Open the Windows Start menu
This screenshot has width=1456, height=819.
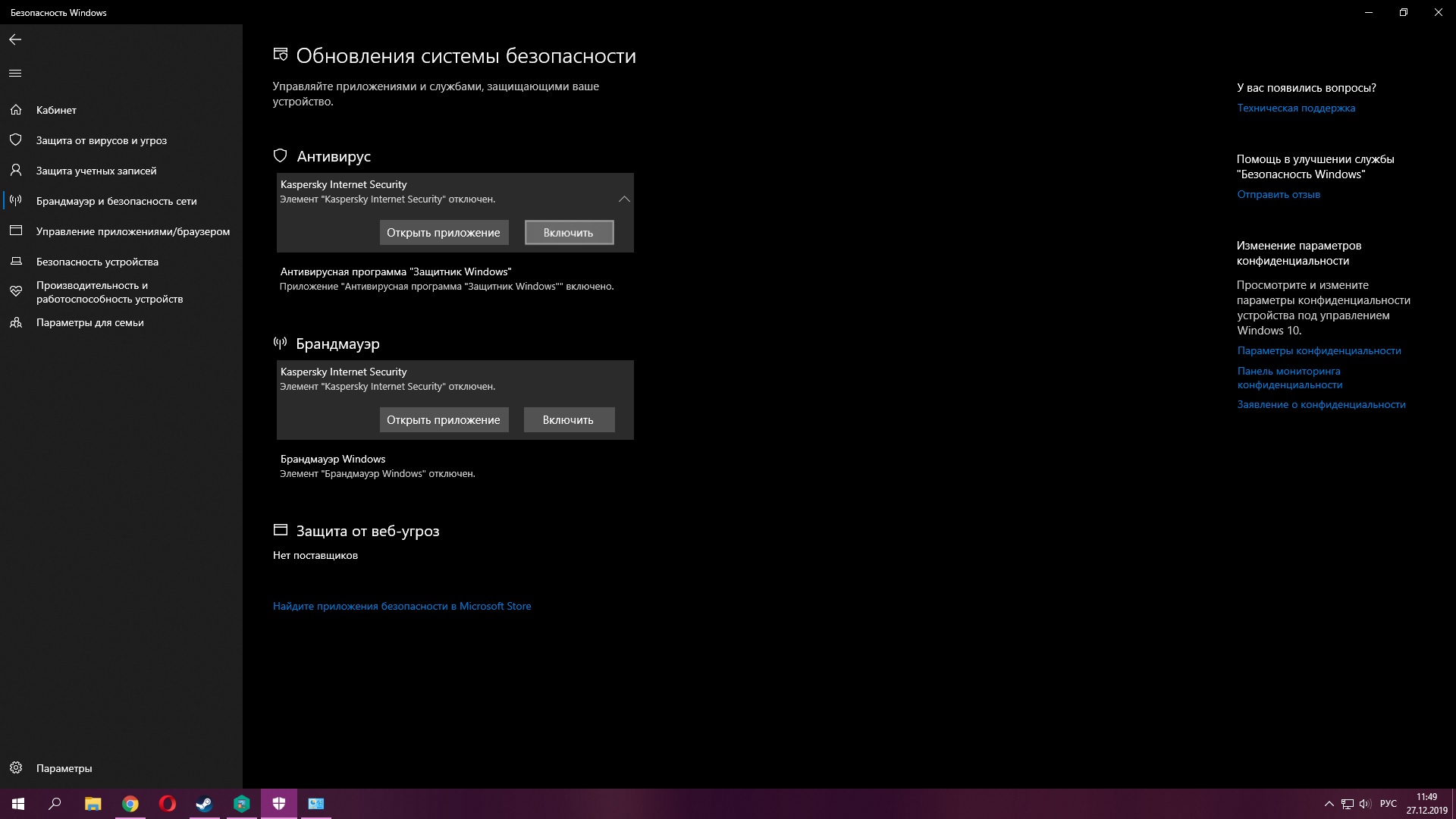[18, 804]
